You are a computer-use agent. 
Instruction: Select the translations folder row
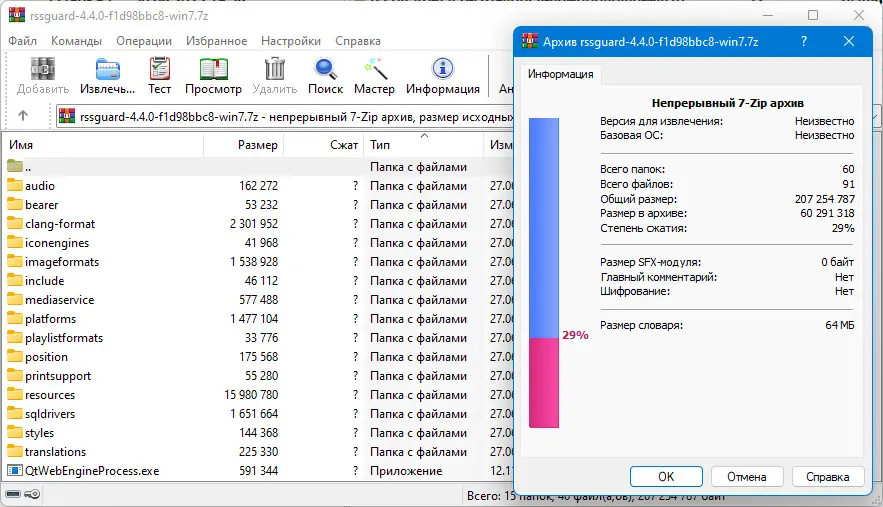(x=258, y=452)
